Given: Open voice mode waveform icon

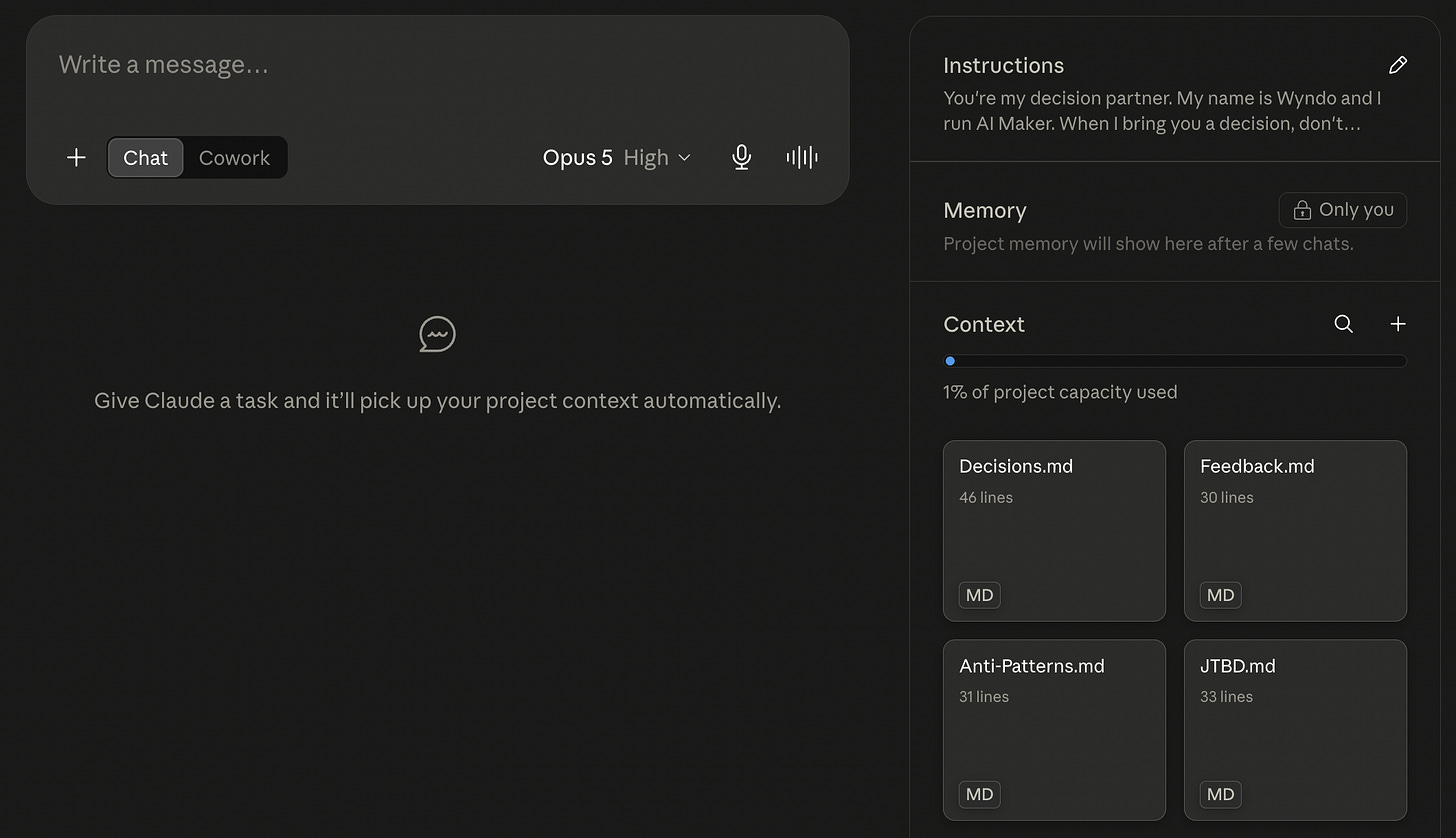Looking at the screenshot, I should pyautogui.click(x=802, y=157).
